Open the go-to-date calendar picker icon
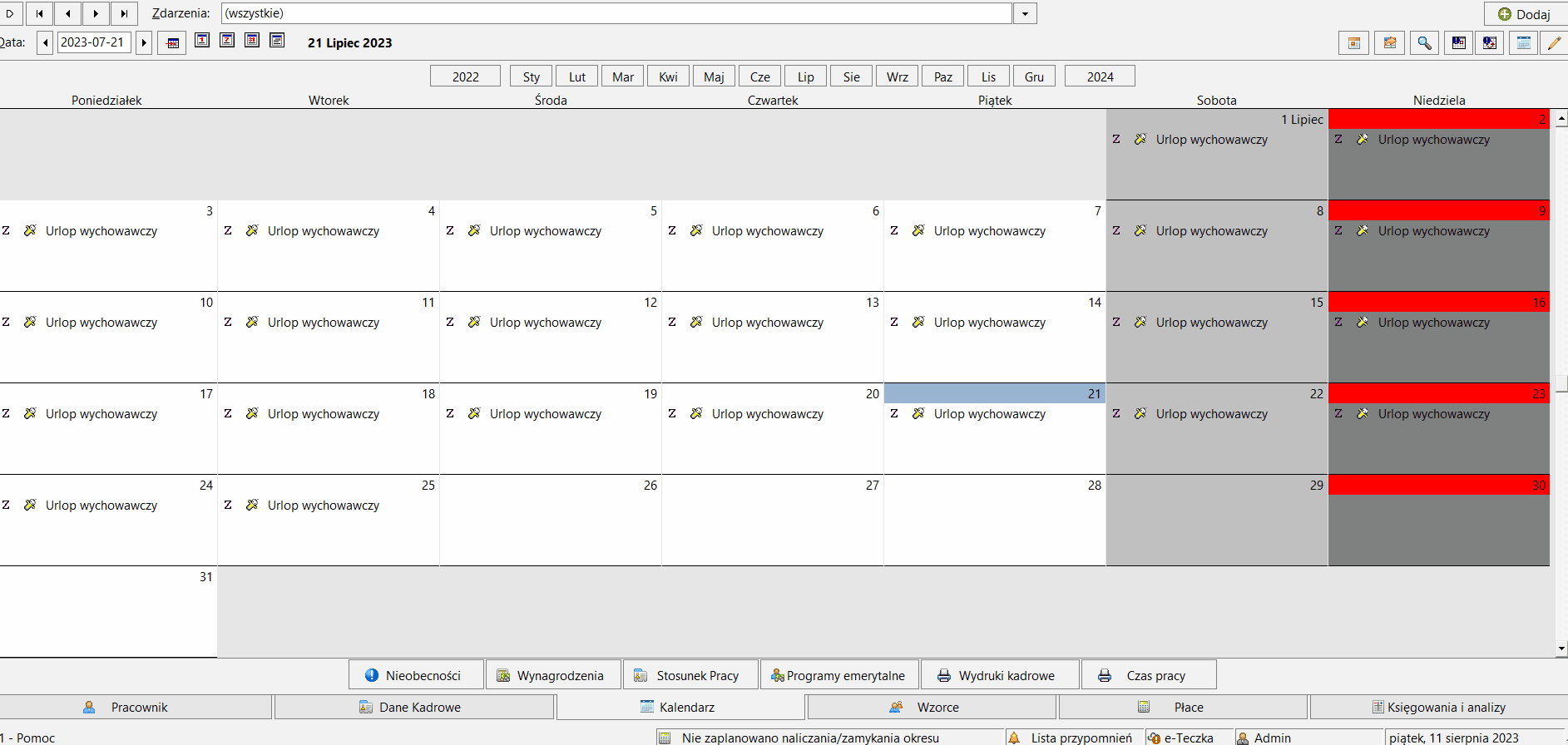Image resolution: width=1568 pixels, height=745 pixels. (172, 42)
